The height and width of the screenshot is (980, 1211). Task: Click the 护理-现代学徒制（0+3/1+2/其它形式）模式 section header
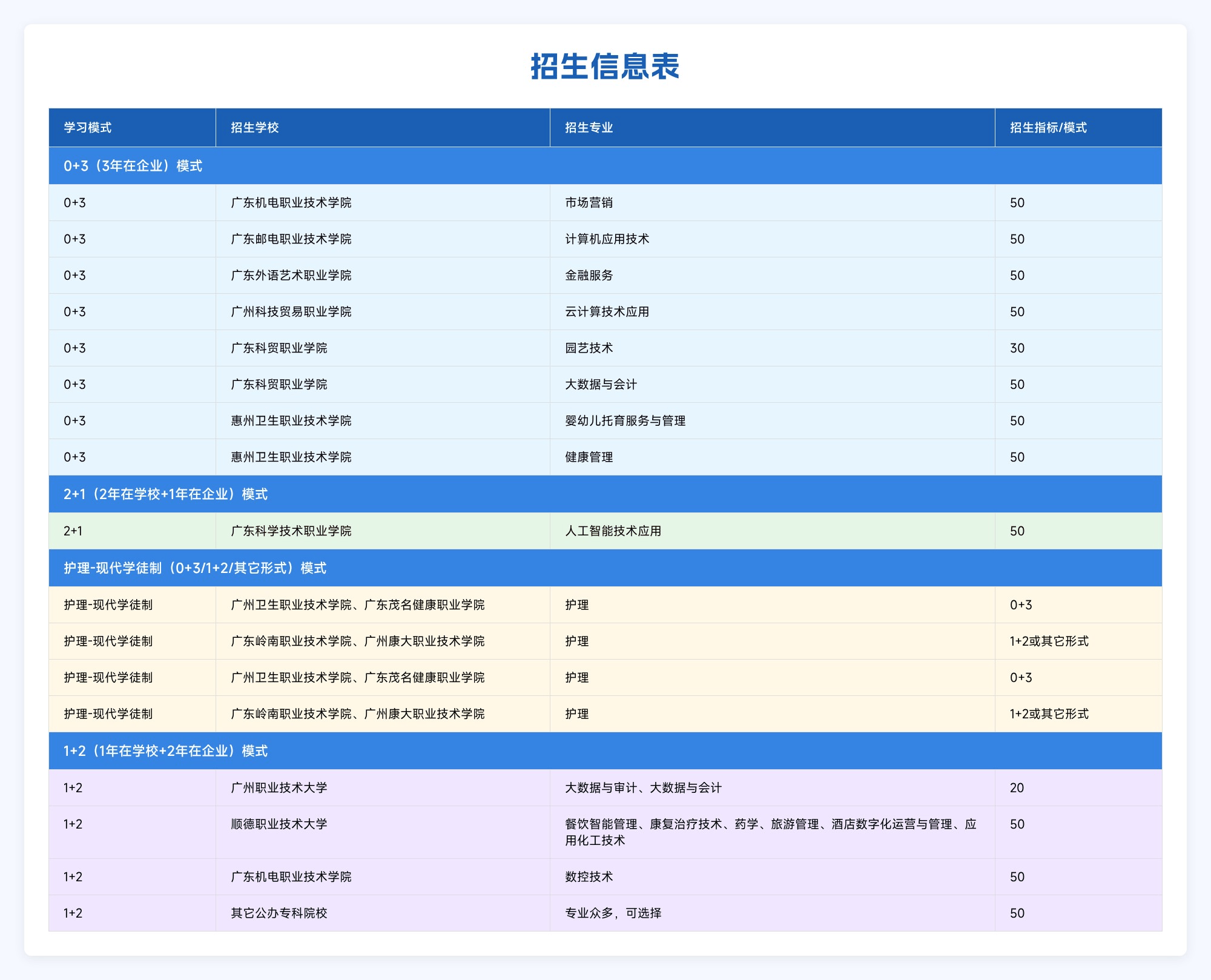[x=605, y=568]
